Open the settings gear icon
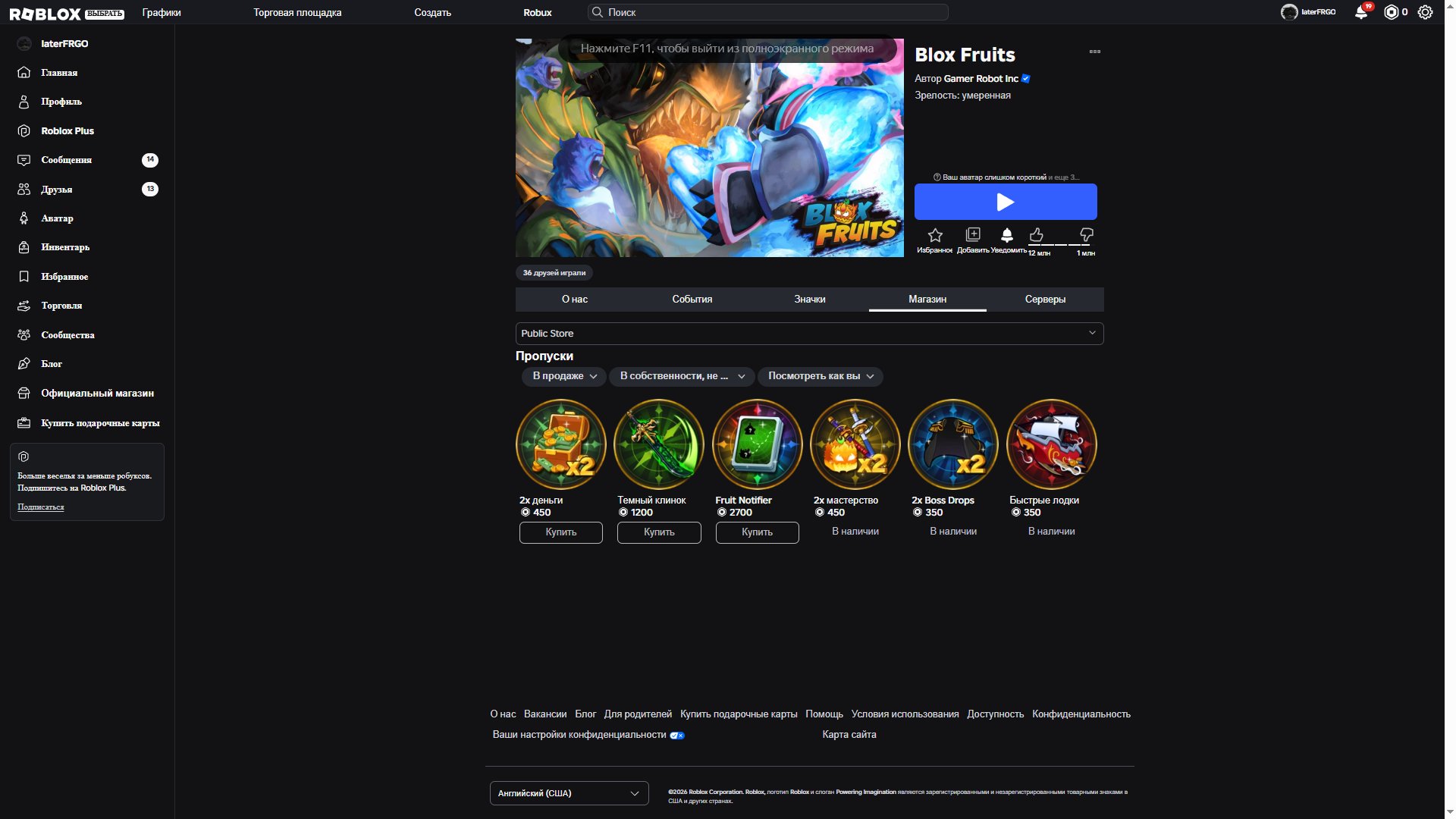 [x=1426, y=12]
